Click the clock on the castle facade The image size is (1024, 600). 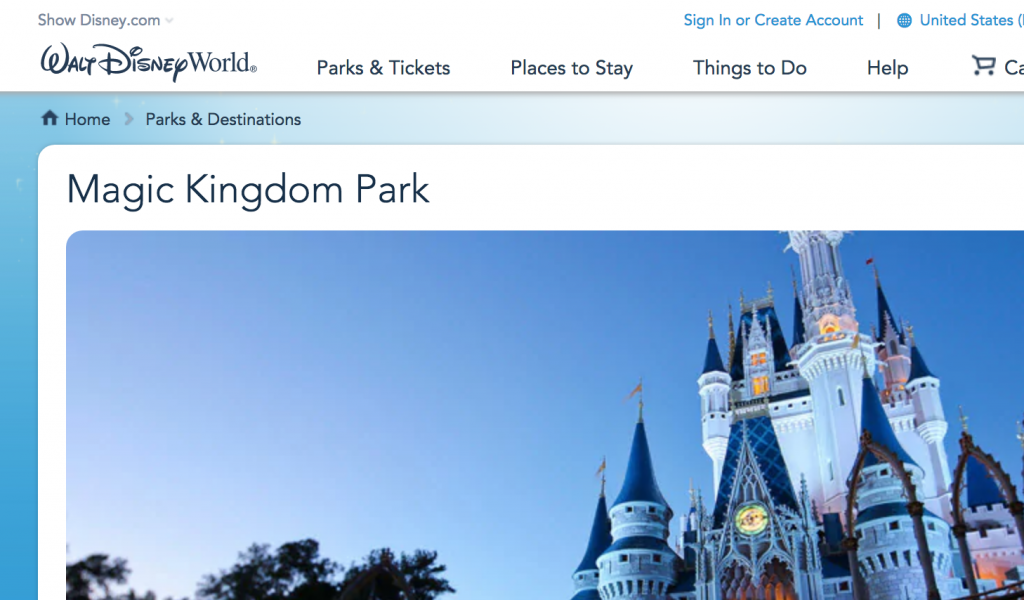[751, 520]
